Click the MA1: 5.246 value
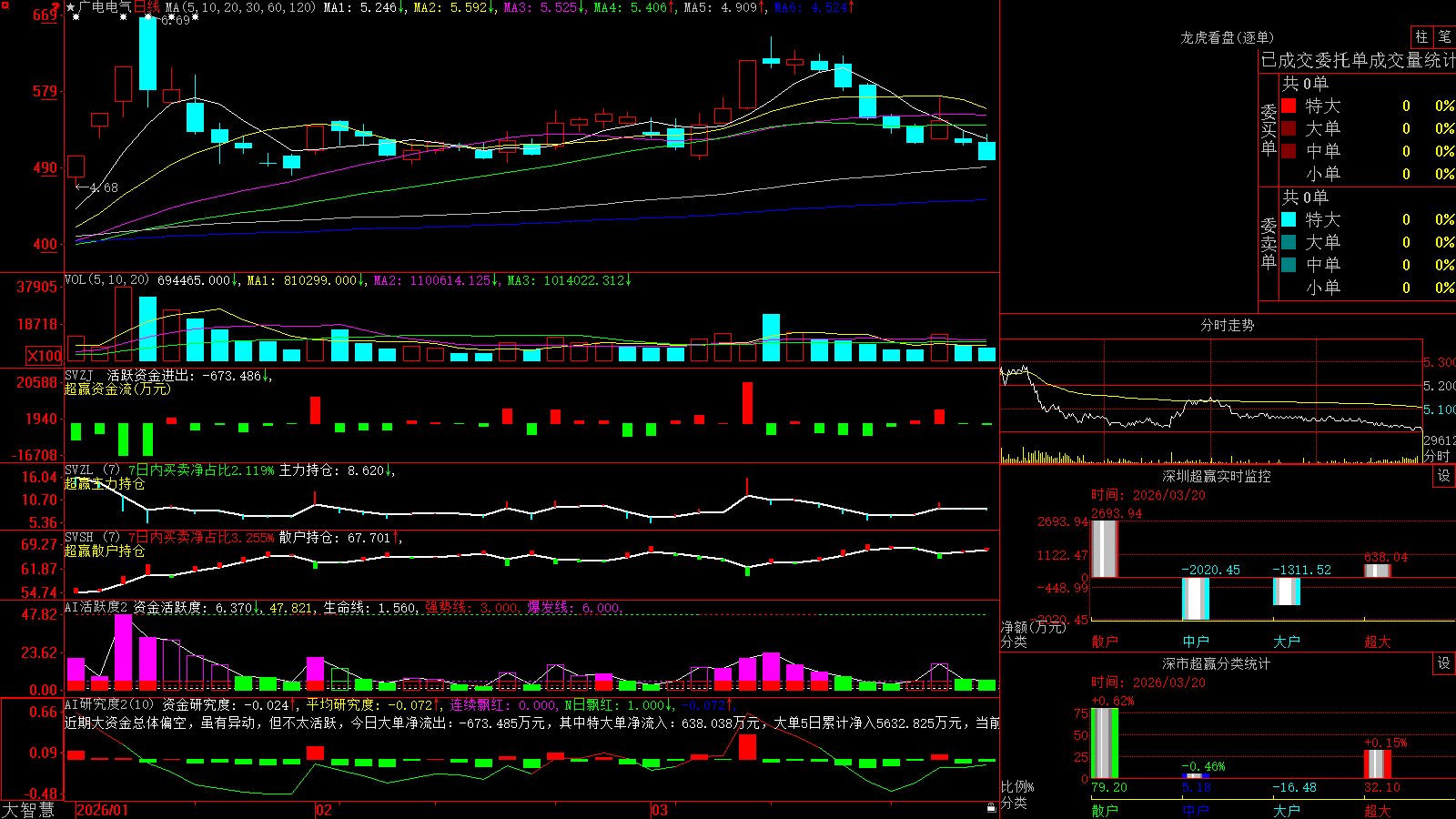 click(366, 7)
